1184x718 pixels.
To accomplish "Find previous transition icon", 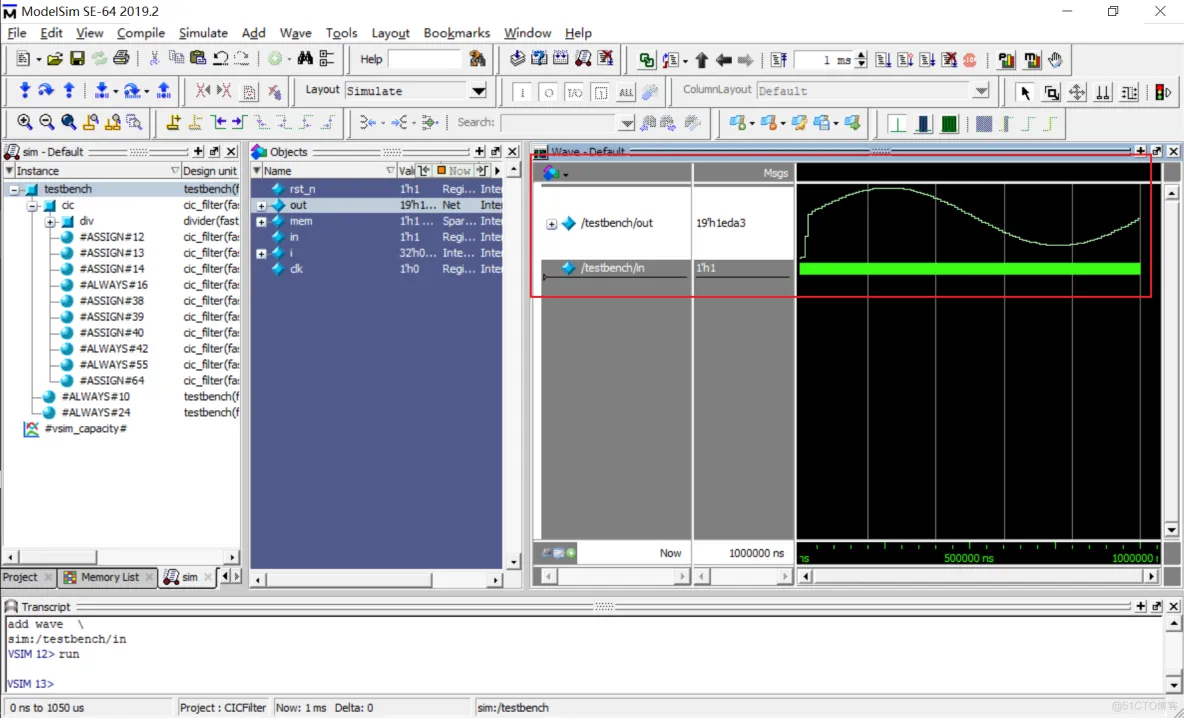I will coord(219,122).
